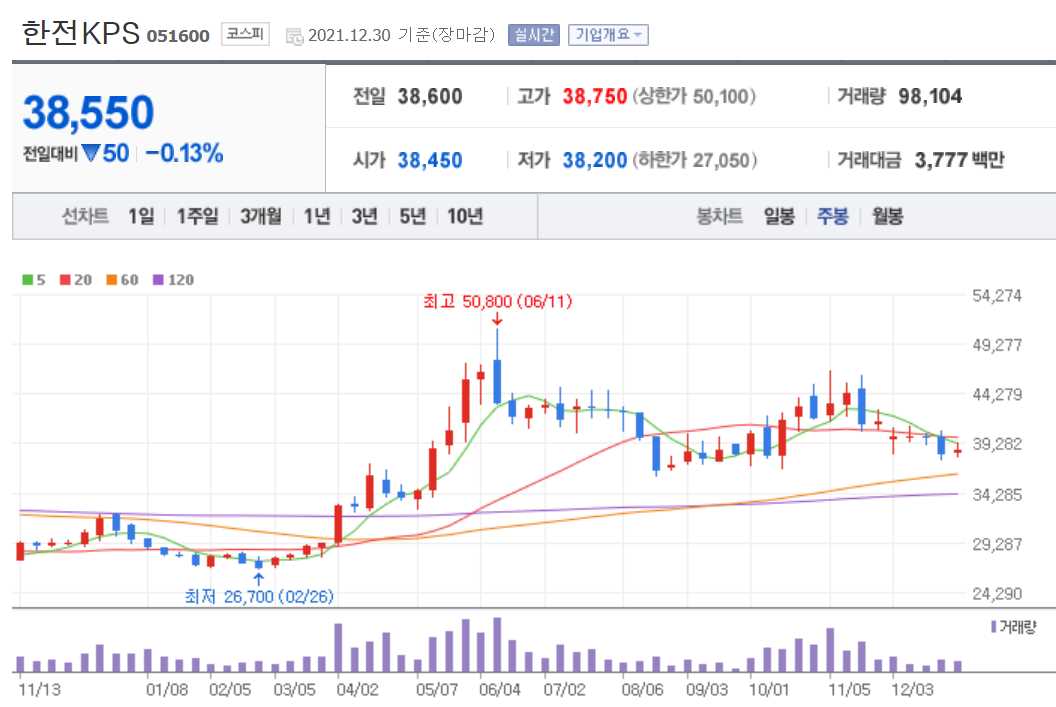Click the 전일 value 38,600

click(x=430, y=96)
